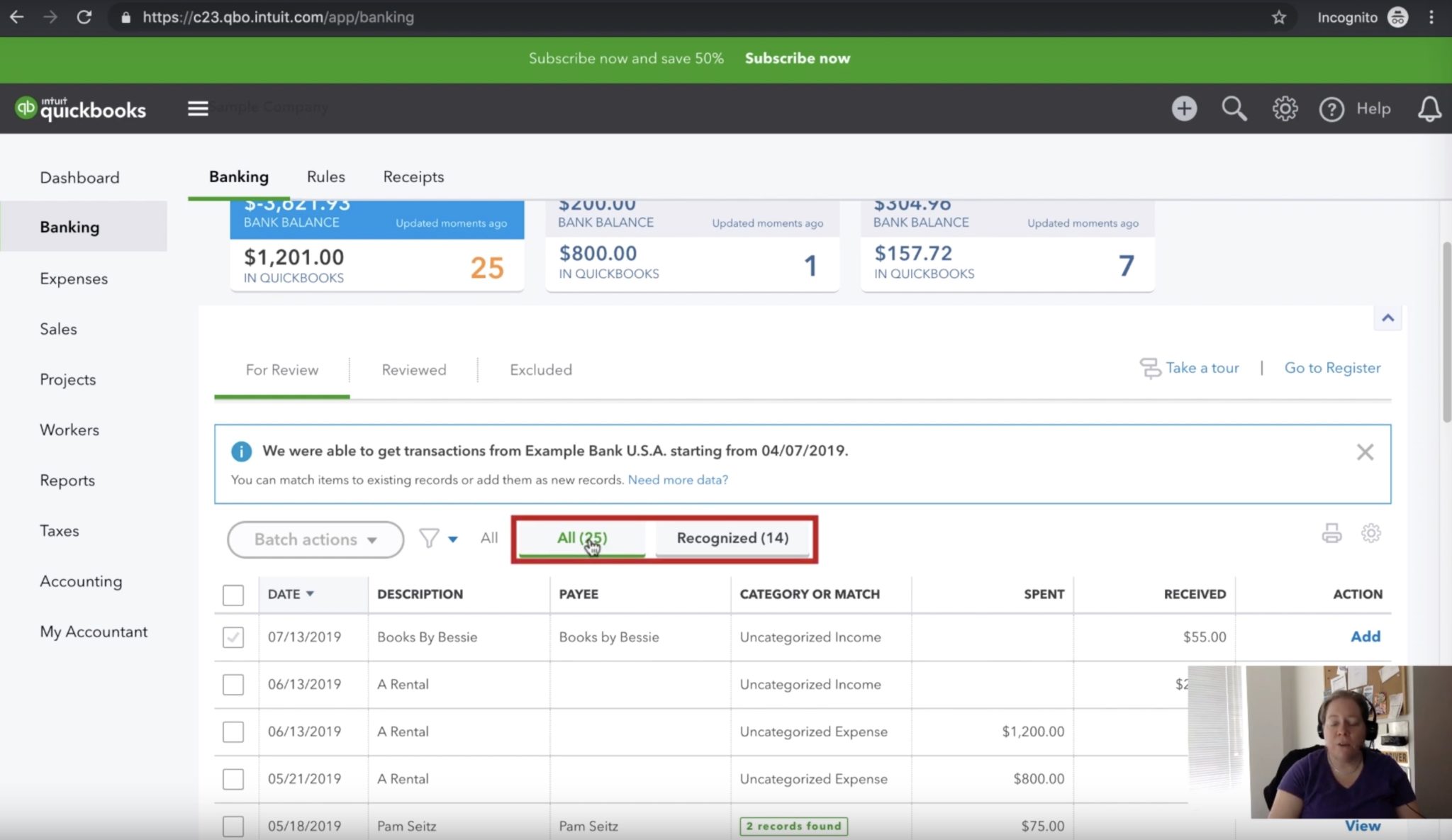Open the browser three-dot menu
Viewport: 1452px width, 840px height.
pyautogui.click(x=1431, y=17)
